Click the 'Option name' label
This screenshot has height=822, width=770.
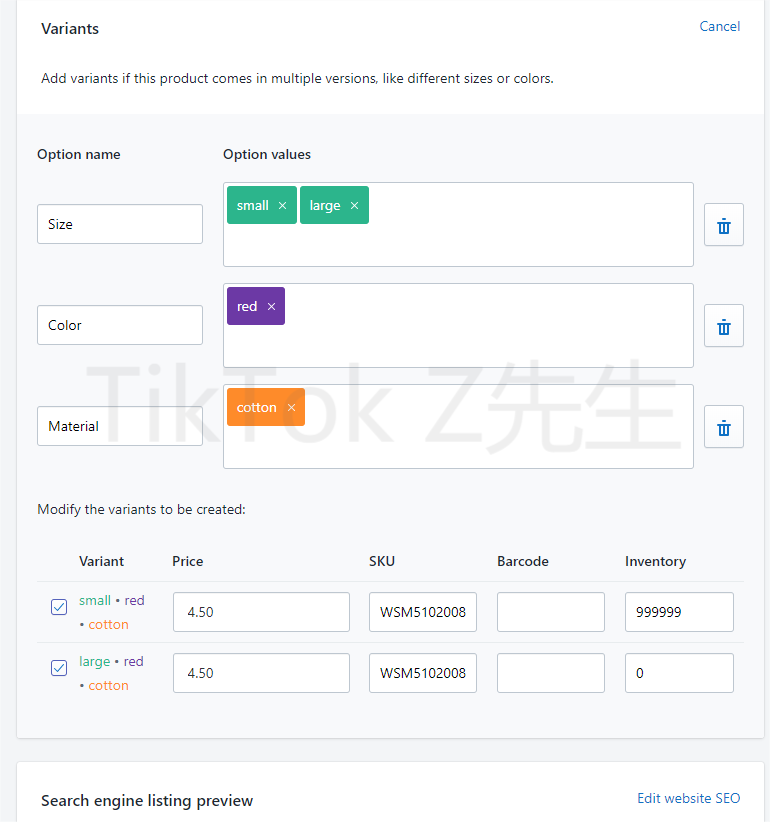79,154
